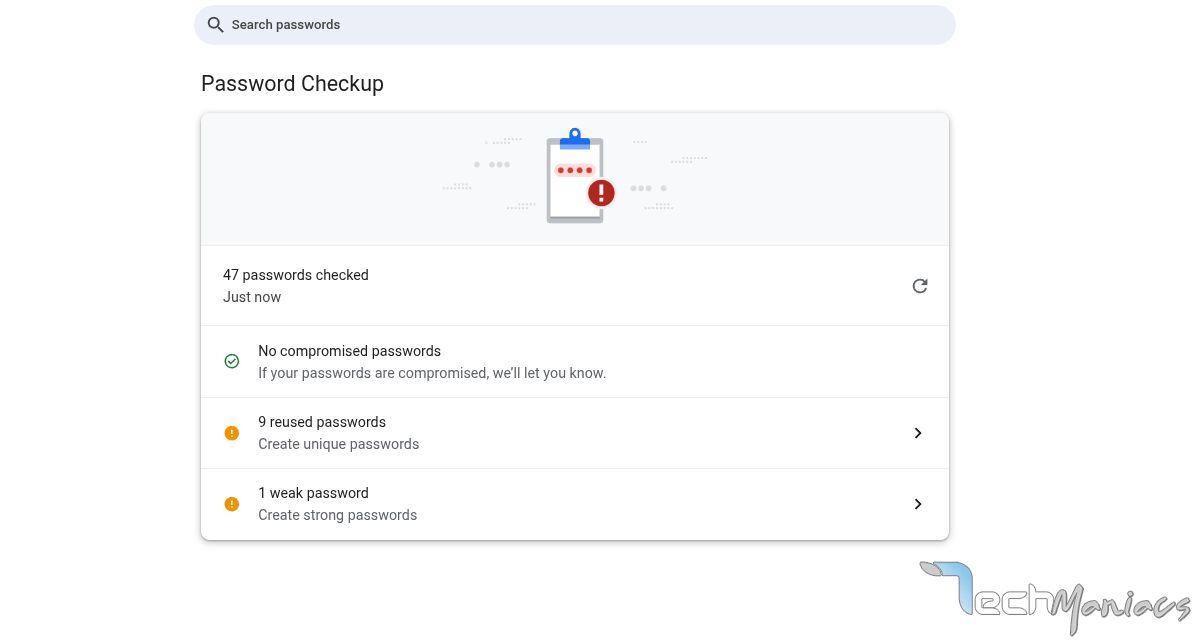The height and width of the screenshot is (642, 1203).
Task: Click the green checkmark status icon
Action: (232, 361)
